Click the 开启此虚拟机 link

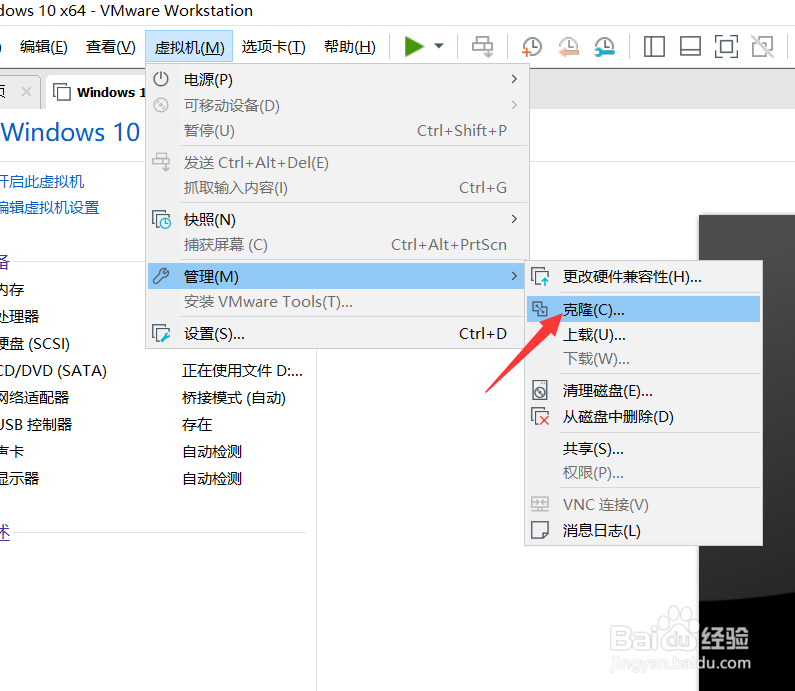pos(42,181)
